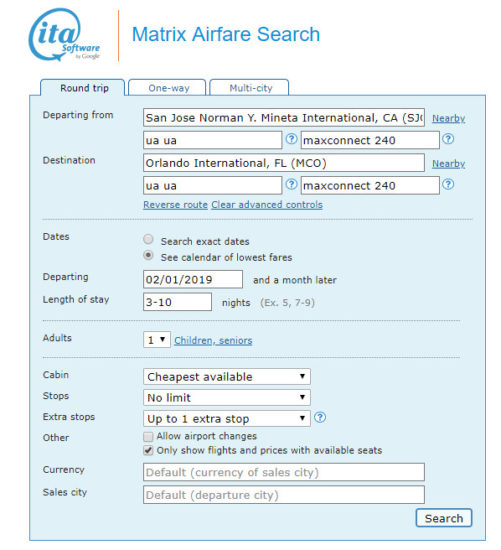Select See calendar of lowest fares
Screen dimensions: 501x550
[x=148, y=255]
